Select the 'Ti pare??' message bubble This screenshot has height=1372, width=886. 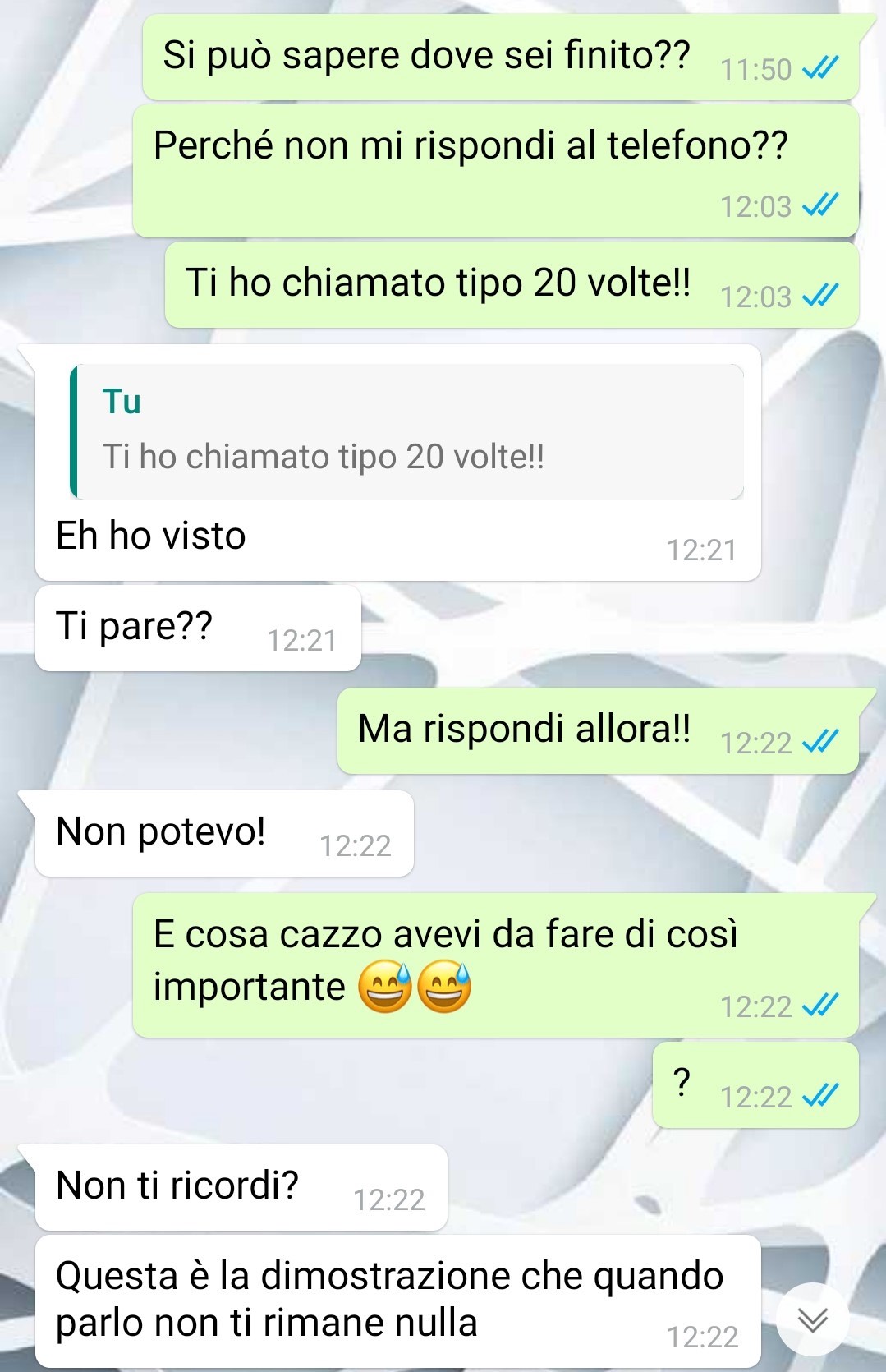pos(198,628)
